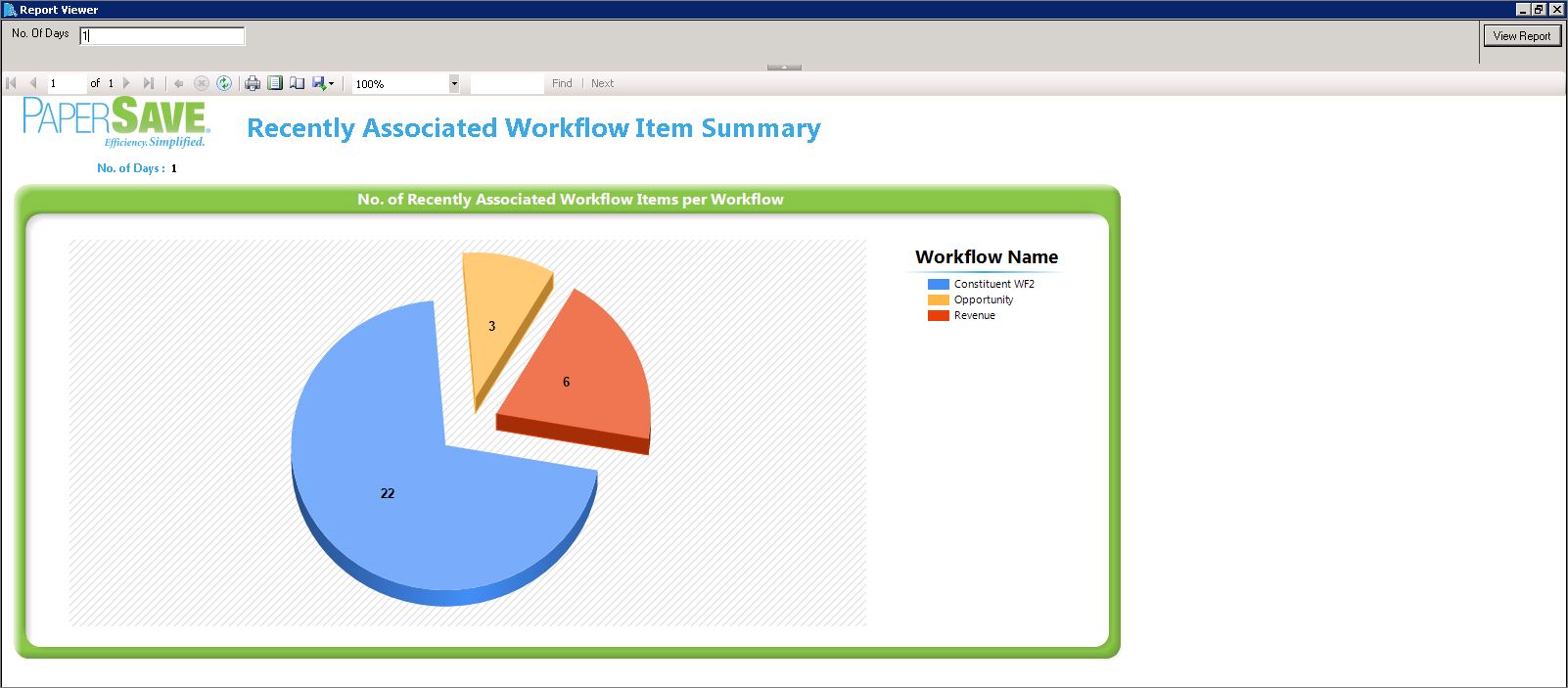Open page setup
1568x688 pixels.
pos(297,83)
